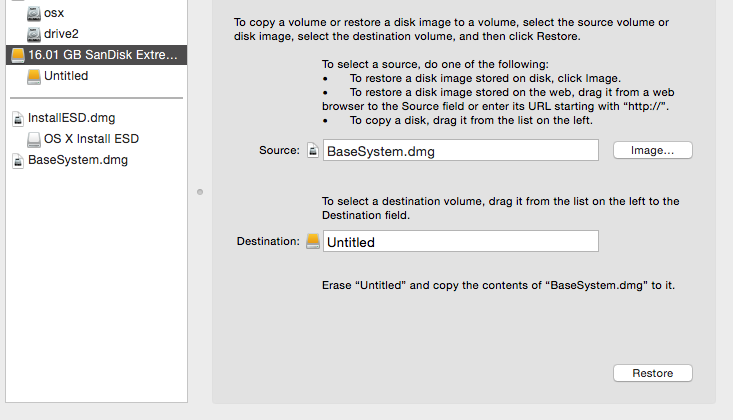Click the drive2 volume hard drive icon

34,34
